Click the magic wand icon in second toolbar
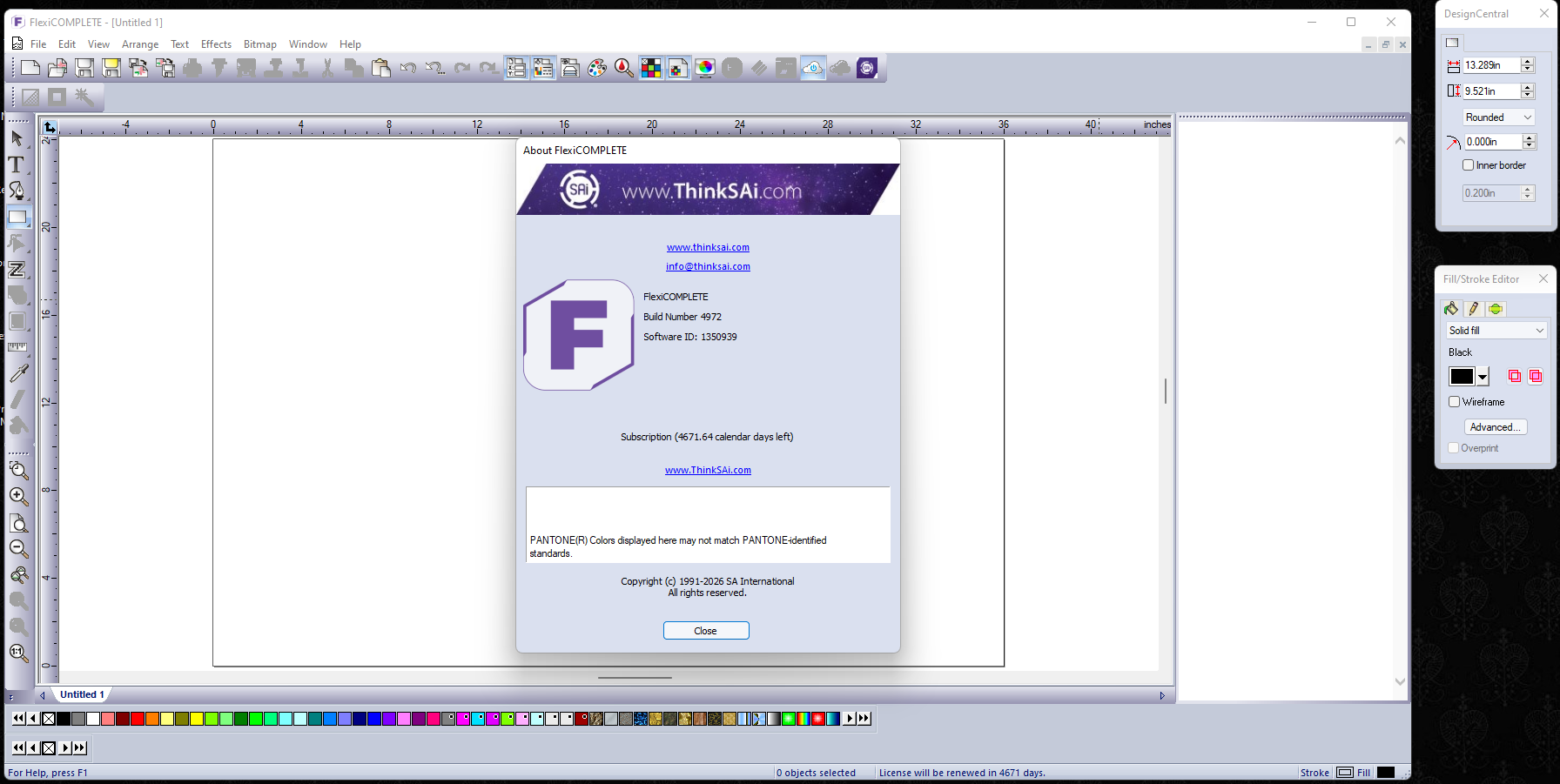Viewport: 1560px width, 784px height. pyautogui.click(x=84, y=97)
